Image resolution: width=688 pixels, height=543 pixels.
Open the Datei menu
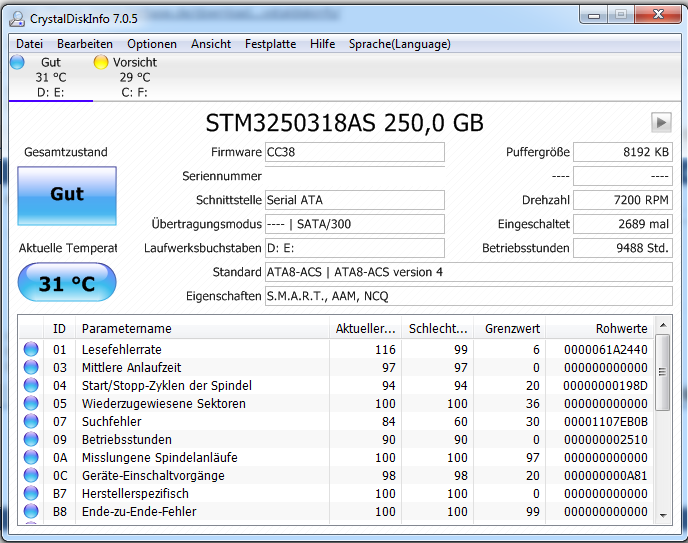point(29,44)
